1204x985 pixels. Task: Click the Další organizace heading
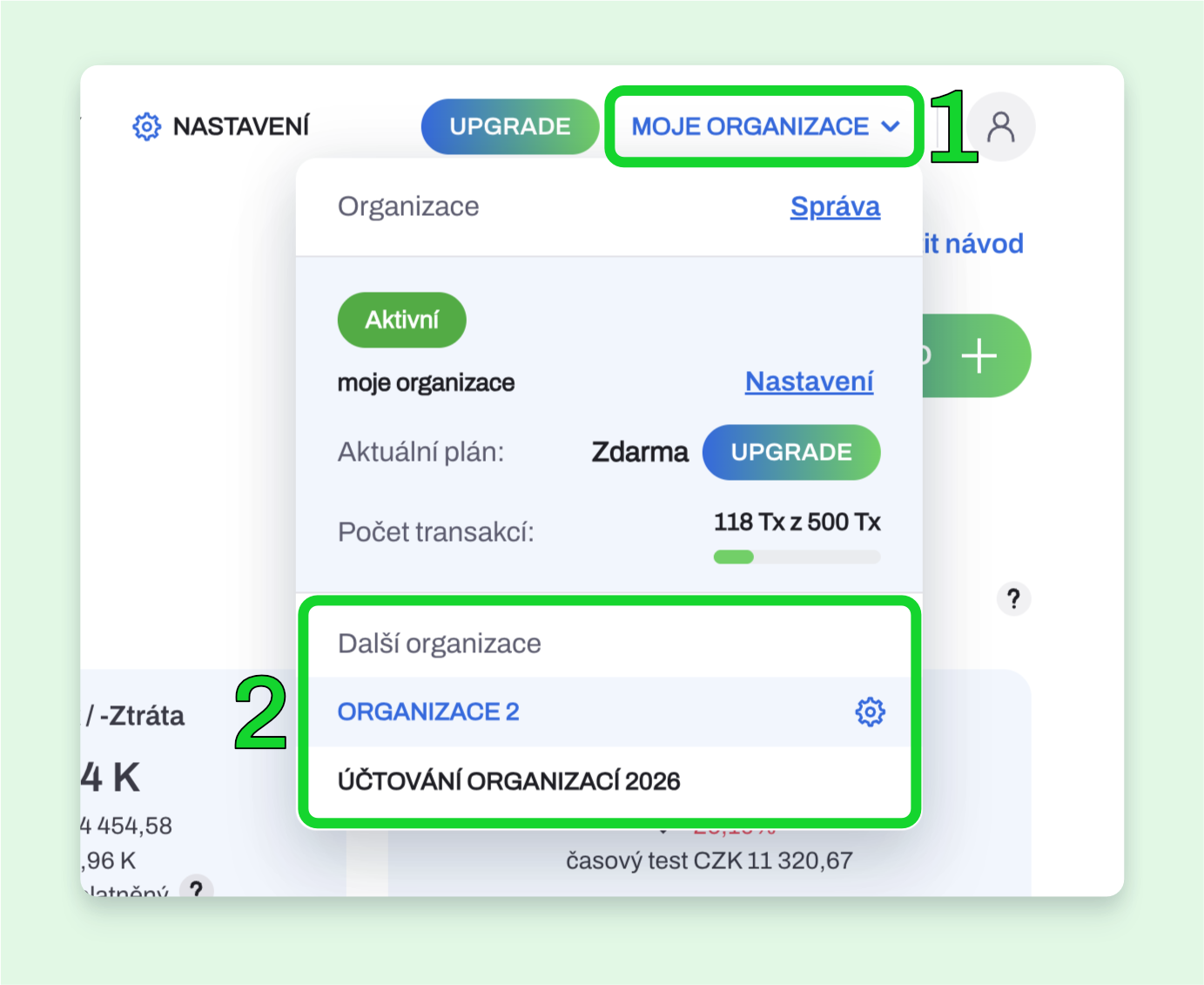click(x=440, y=644)
